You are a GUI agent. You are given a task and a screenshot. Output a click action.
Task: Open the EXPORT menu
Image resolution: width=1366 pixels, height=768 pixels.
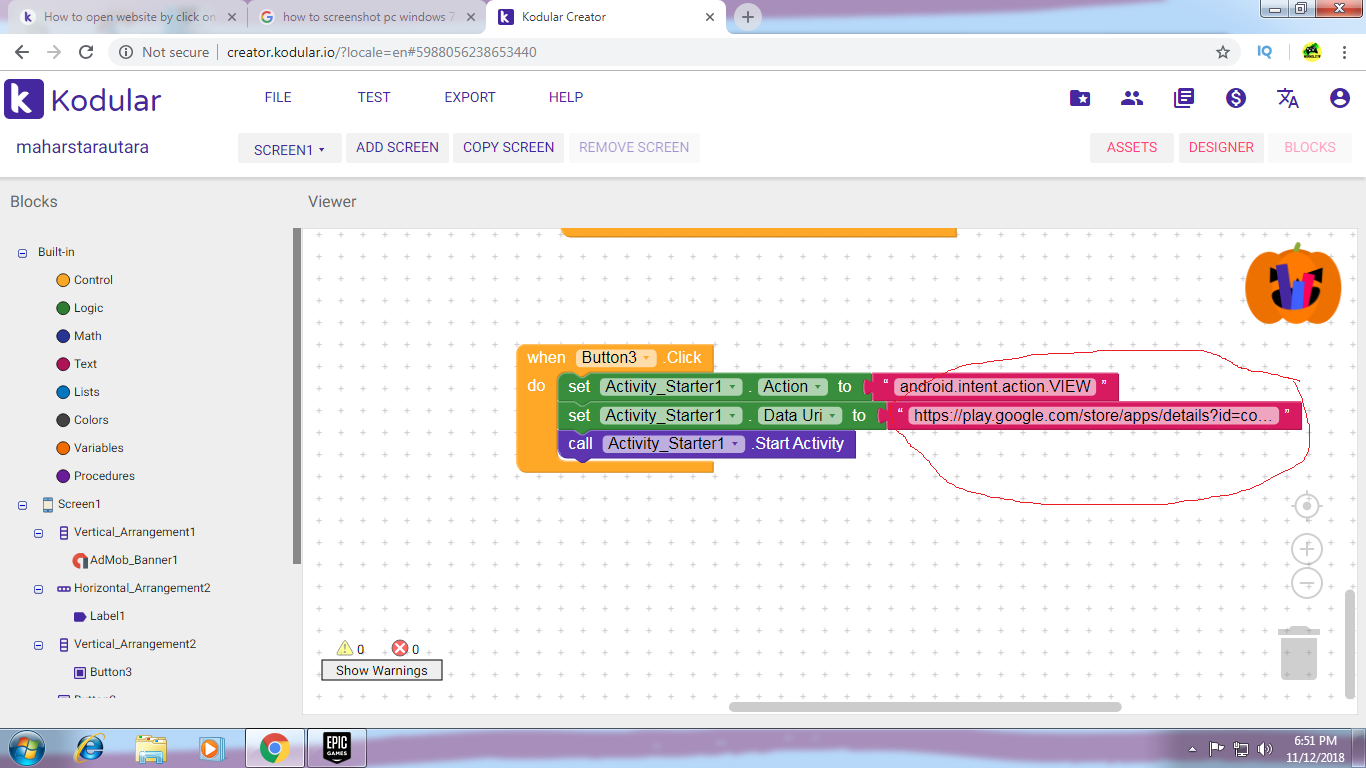pos(470,97)
